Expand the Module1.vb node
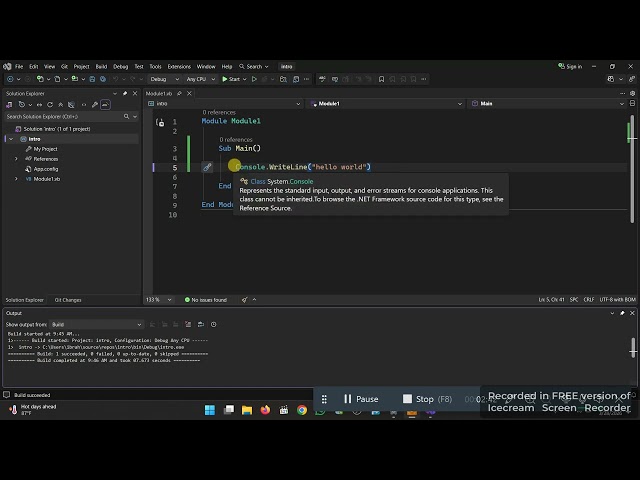Viewport: 640px width, 480px height. coord(16,179)
